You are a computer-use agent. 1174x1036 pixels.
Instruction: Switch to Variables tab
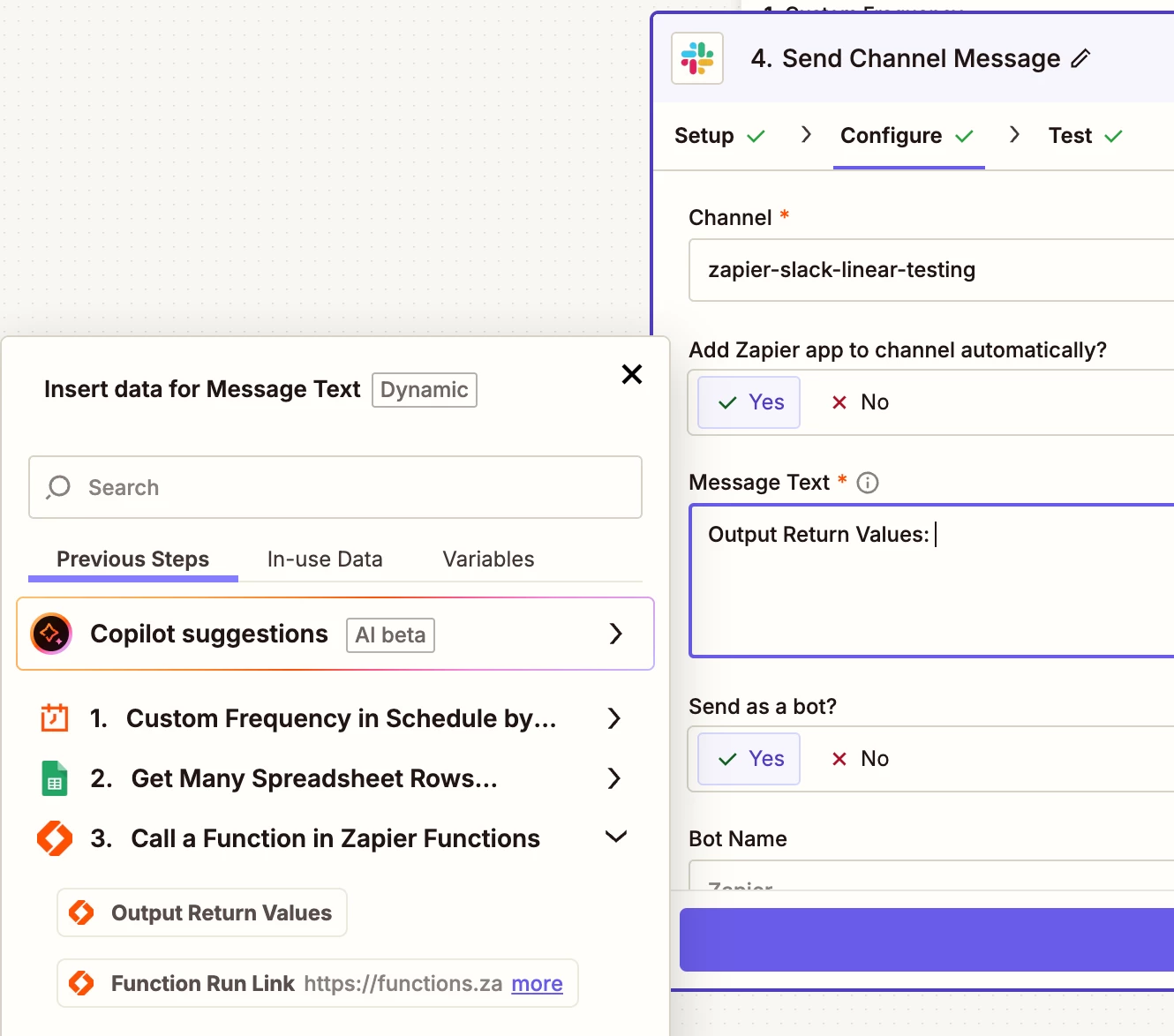[x=488, y=559]
